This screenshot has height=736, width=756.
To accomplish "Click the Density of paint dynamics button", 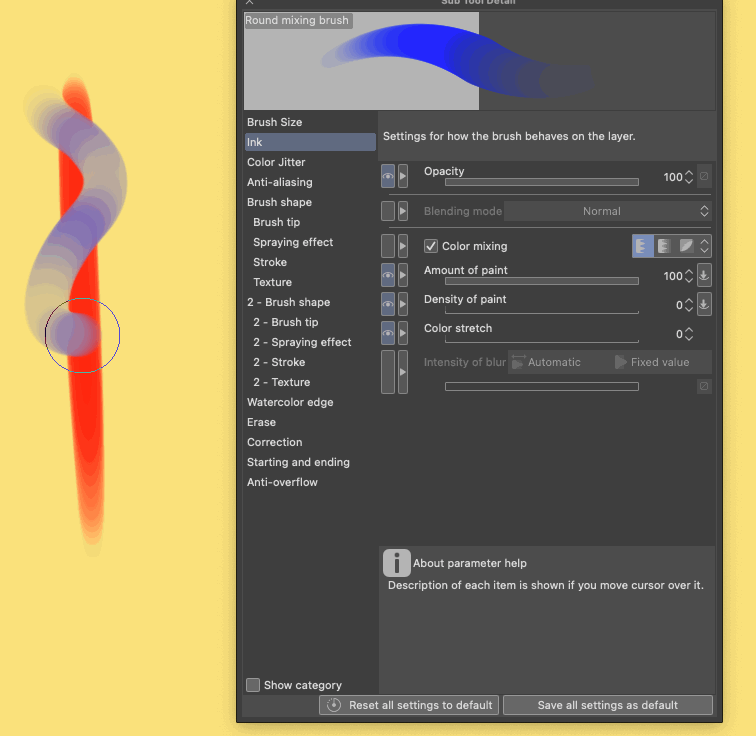I will pyautogui.click(x=704, y=304).
